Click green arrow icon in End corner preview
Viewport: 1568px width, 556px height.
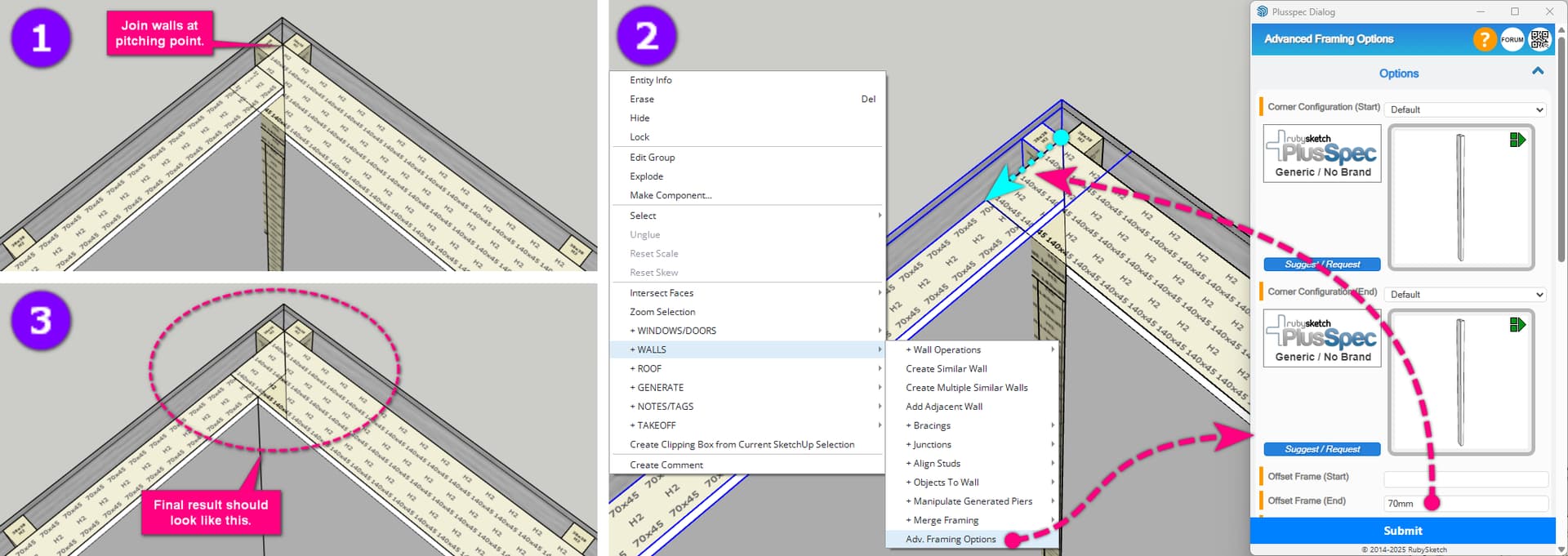(1517, 325)
